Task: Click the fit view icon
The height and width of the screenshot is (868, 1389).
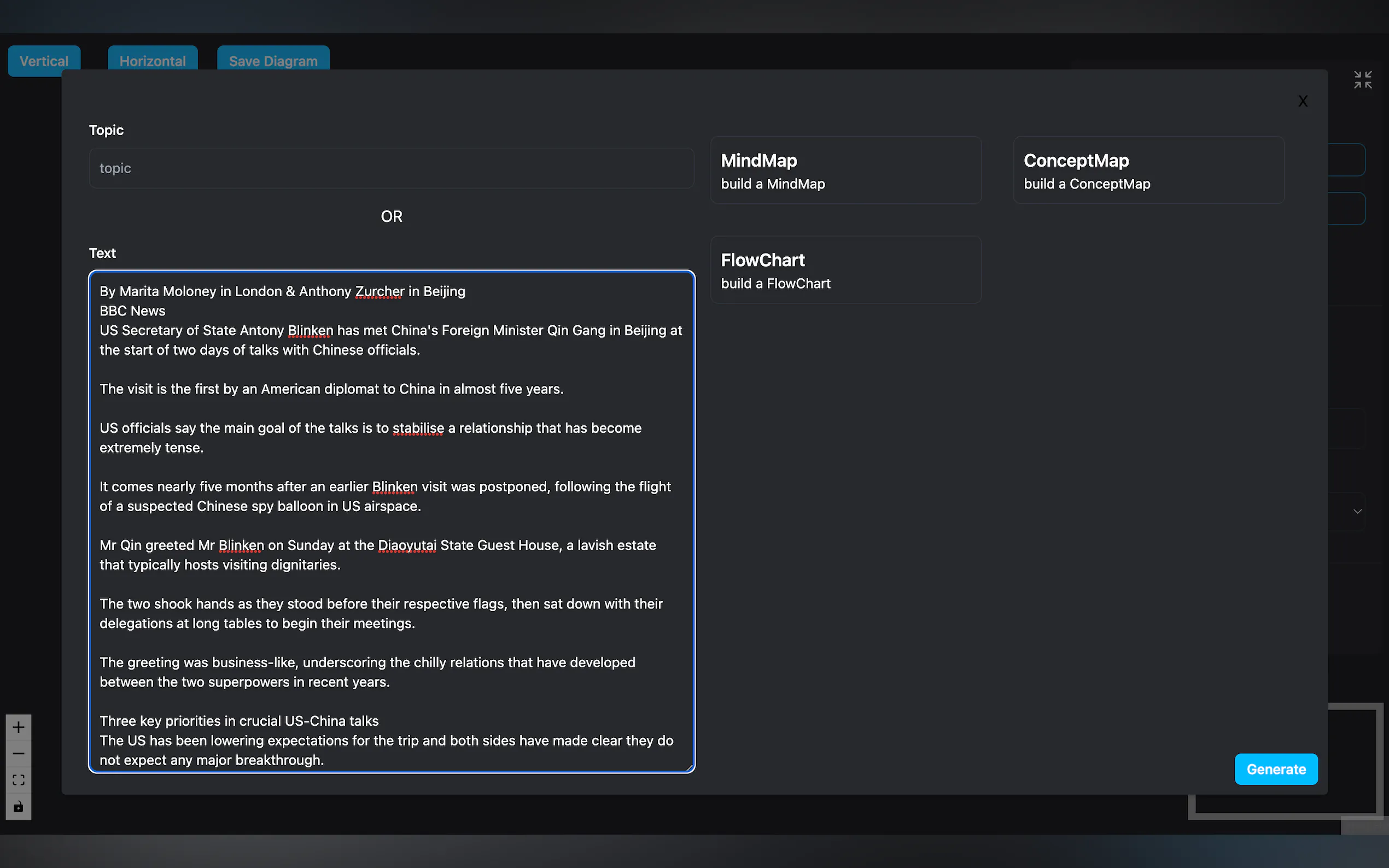Action: pyautogui.click(x=19, y=779)
